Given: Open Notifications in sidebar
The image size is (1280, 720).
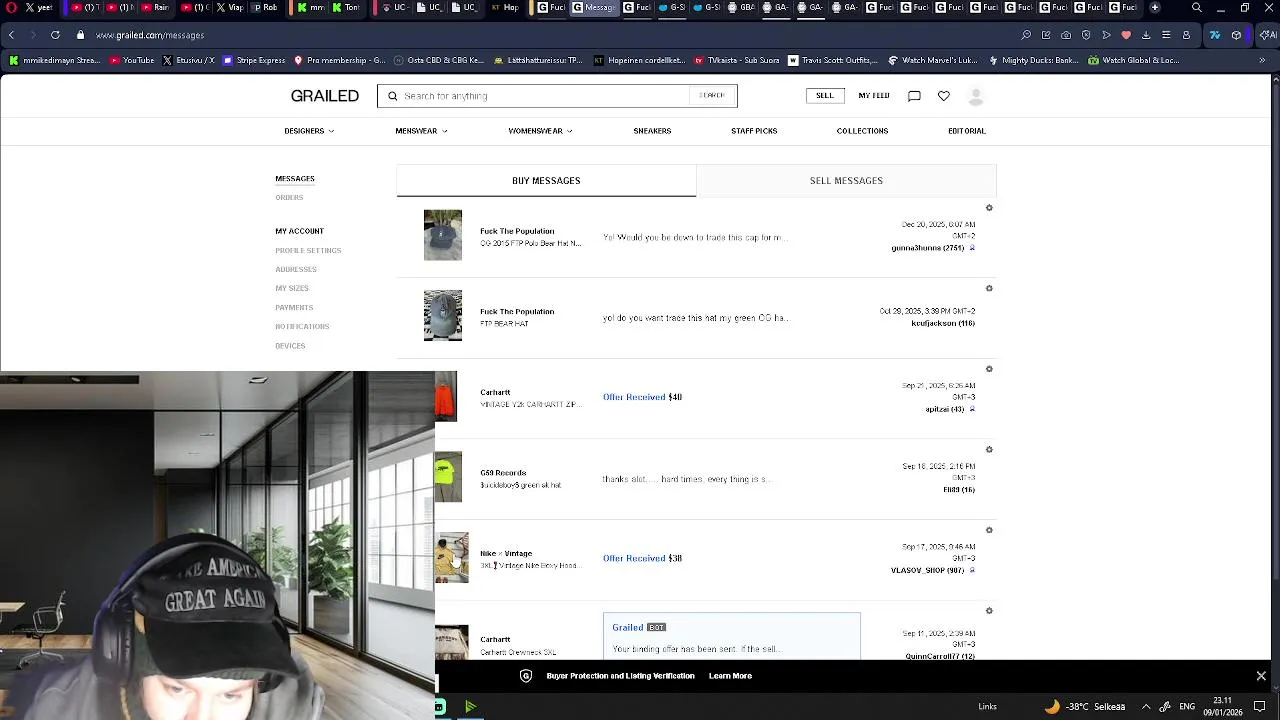Looking at the screenshot, I should [302, 327].
